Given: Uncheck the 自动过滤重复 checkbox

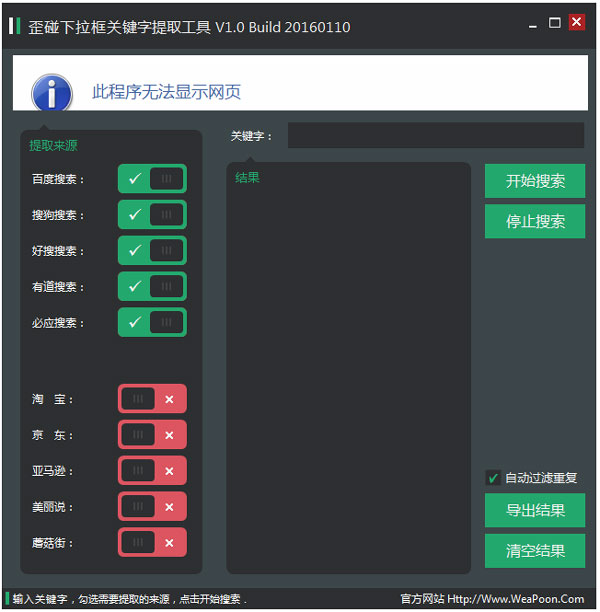Looking at the screenshot, I should [x=493, y=478].
